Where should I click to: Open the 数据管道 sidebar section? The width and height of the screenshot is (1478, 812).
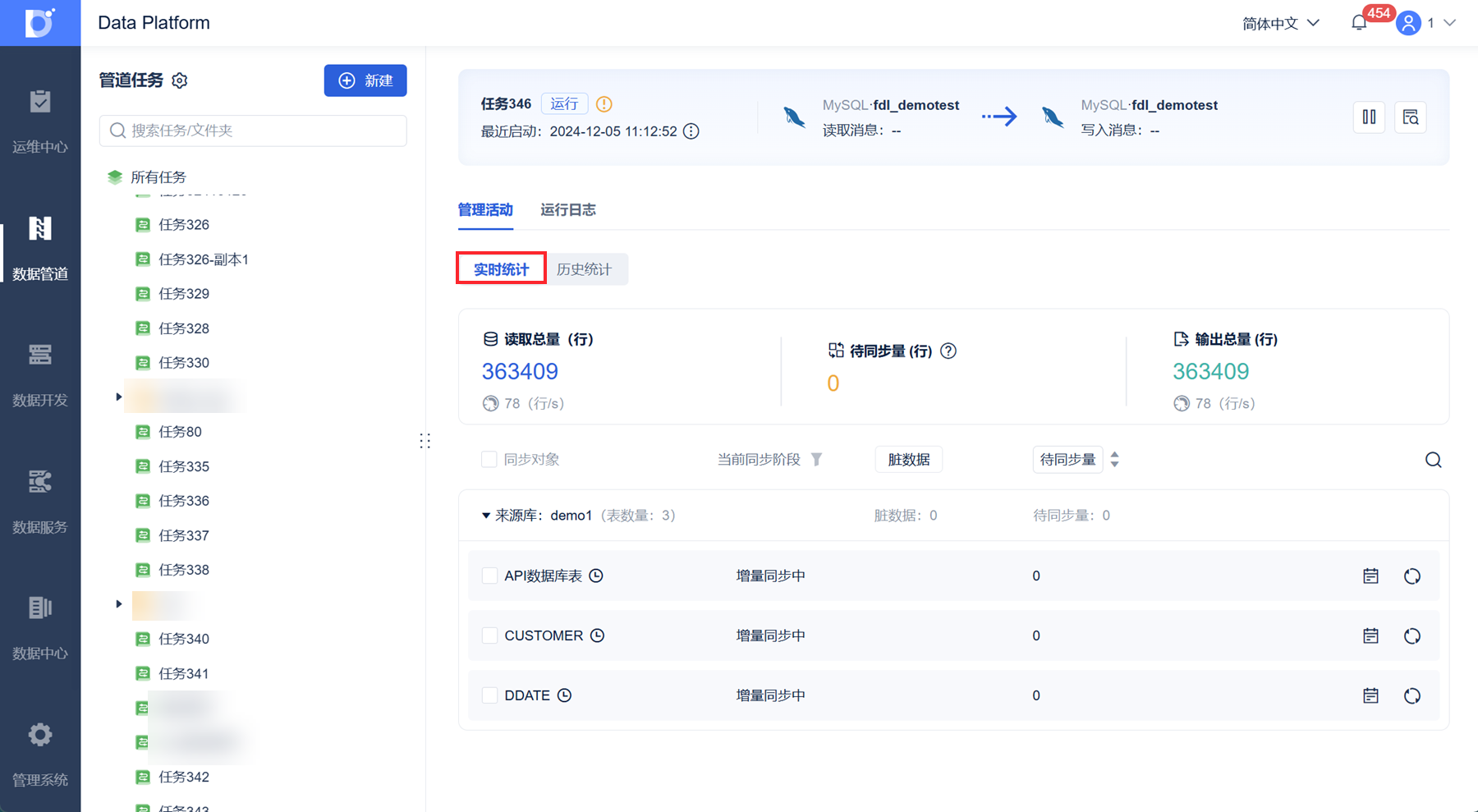click(x=40, y=249)
